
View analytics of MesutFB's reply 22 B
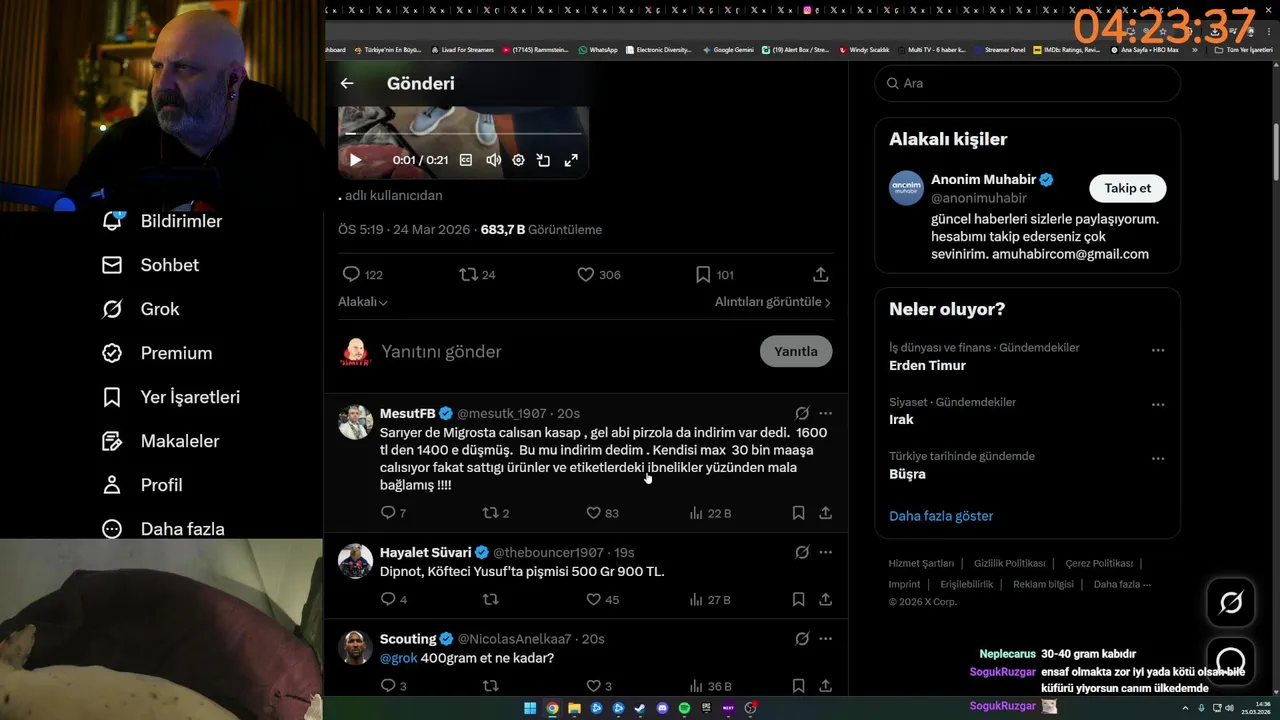(710, 513)
